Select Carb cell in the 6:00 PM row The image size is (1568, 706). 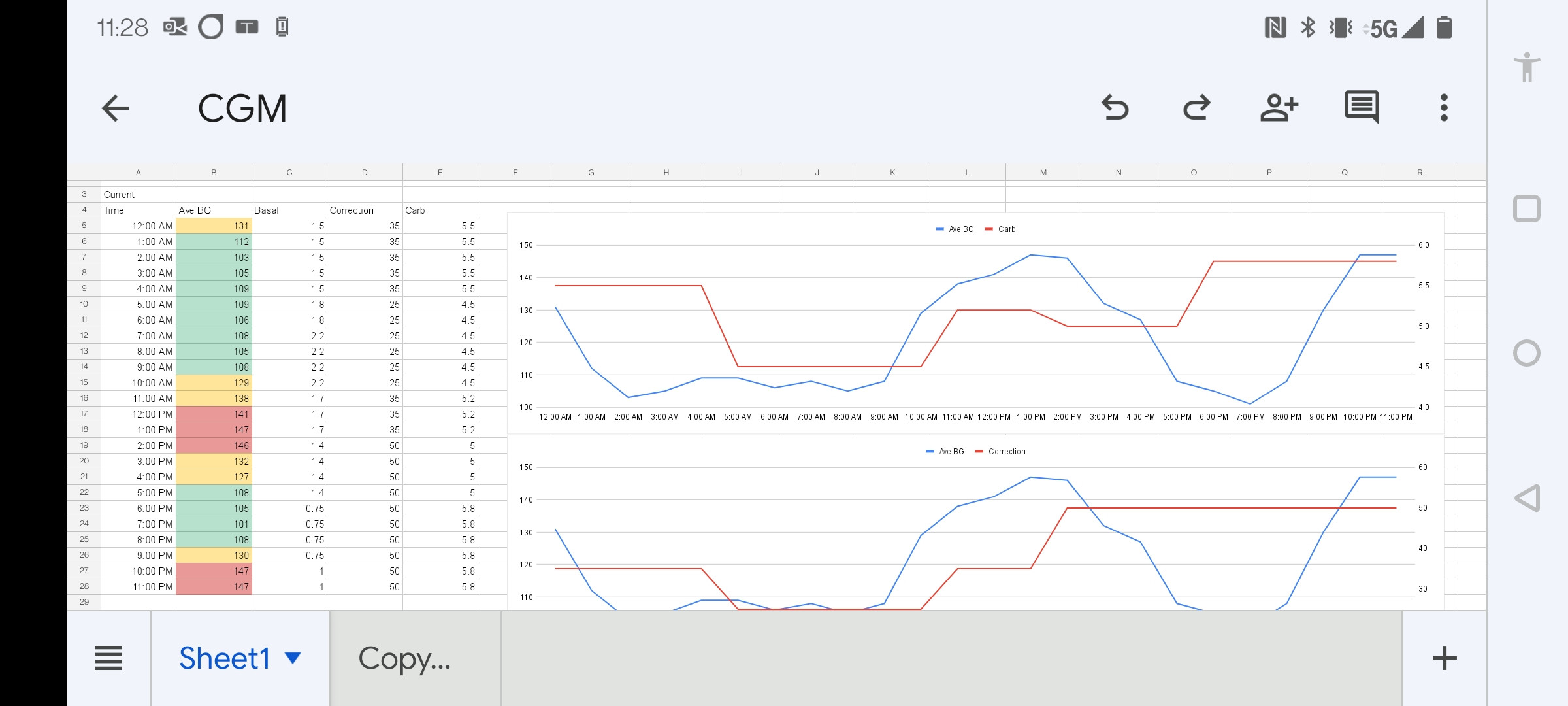click(440, 509)
